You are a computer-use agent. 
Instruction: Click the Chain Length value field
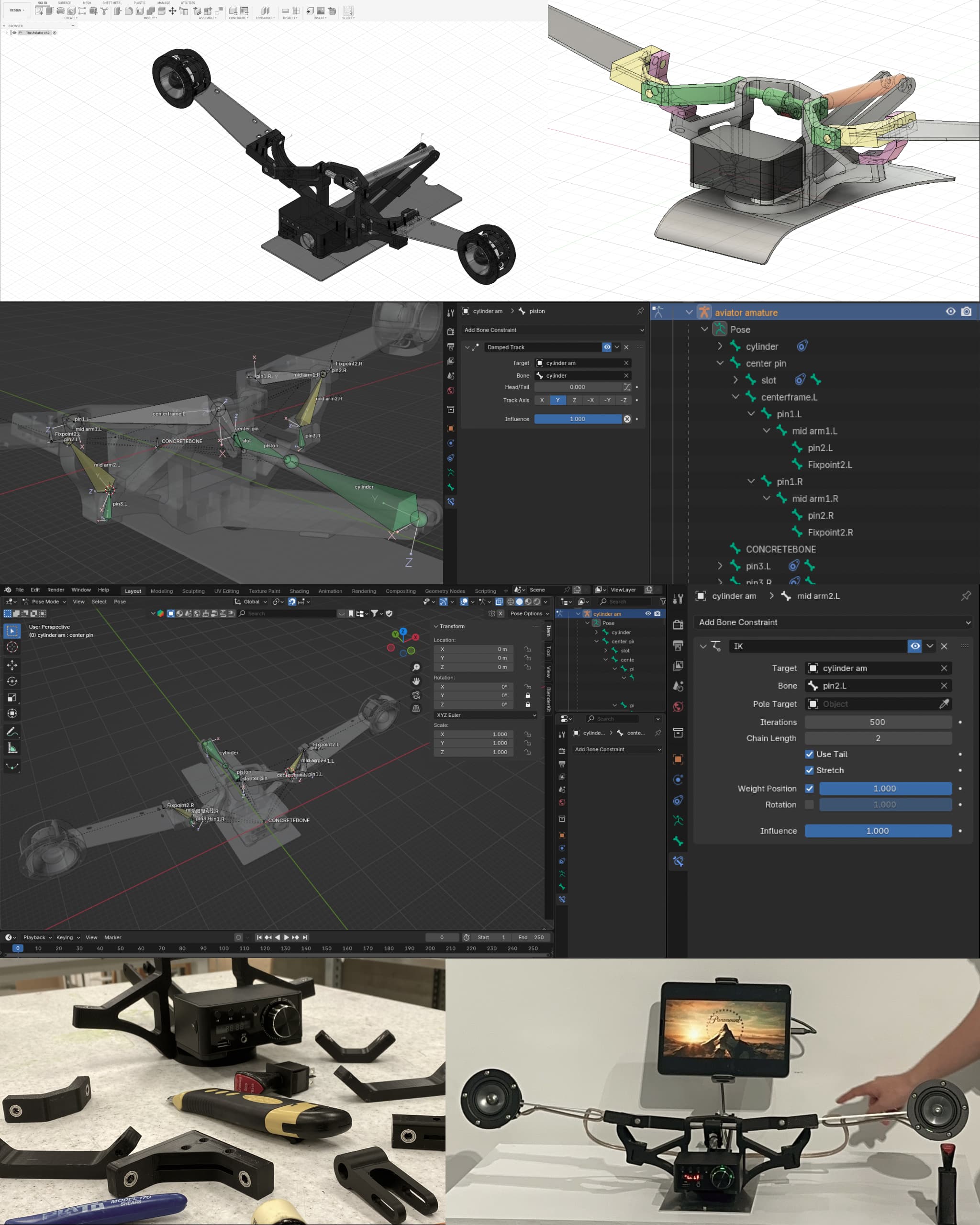pyautogui.click(x=878, y=738)
